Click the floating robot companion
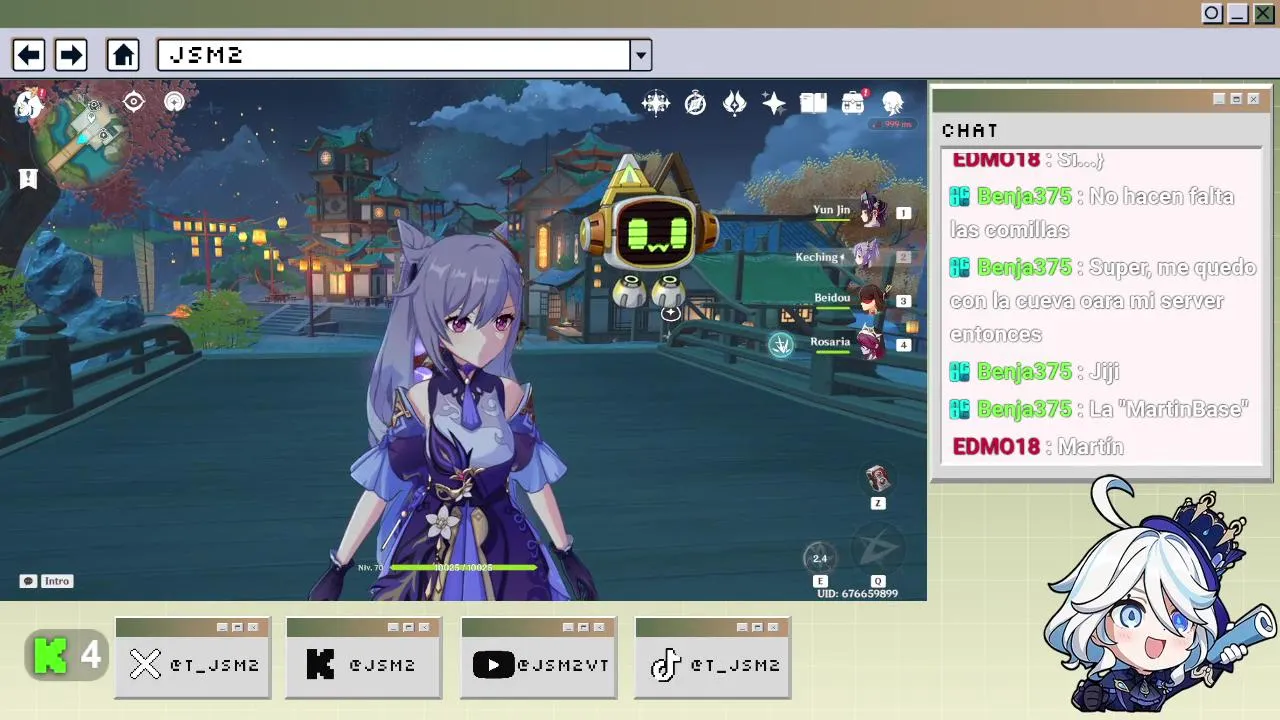Image resolution: width=1280 pixels, height=720 pixels. pyautogui.click(x=650, y=232)
